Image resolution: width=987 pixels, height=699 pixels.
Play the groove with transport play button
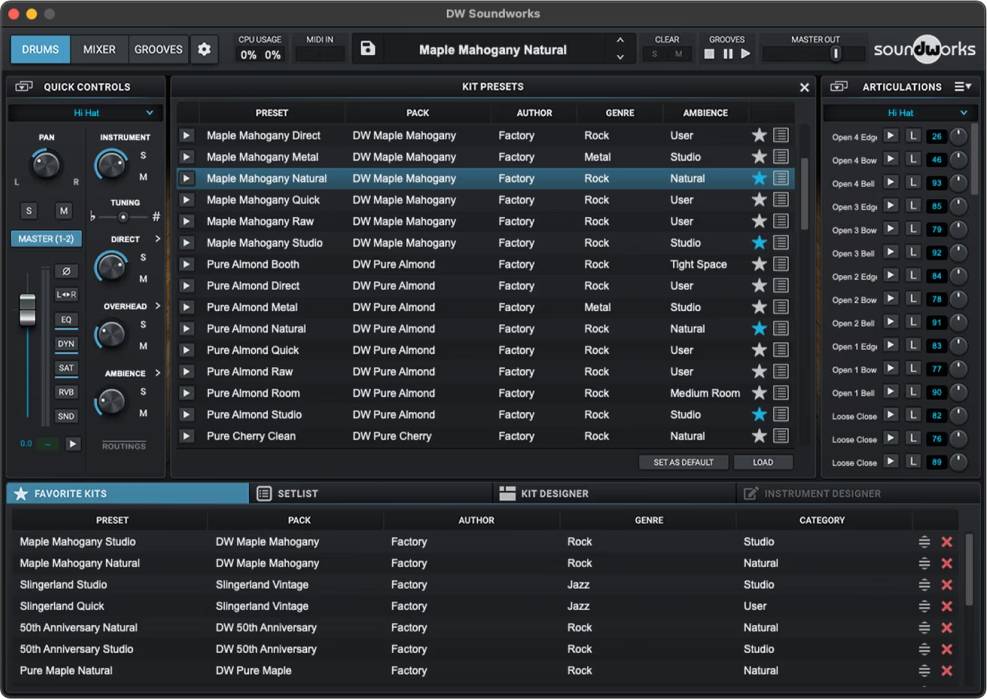745,54
